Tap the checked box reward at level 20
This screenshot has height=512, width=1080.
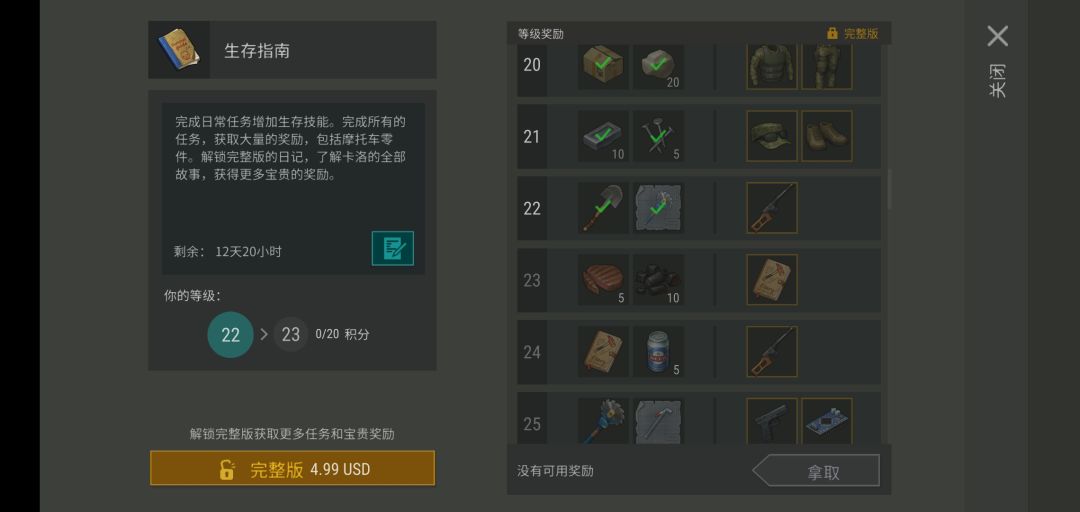603,66
